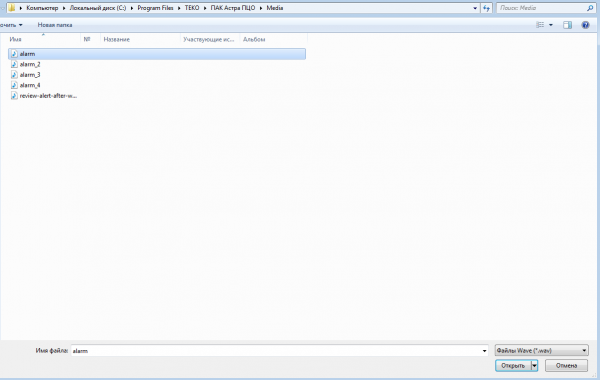The image size is (600, 380).
Task: Click the Имя файла input field
Action: 276,351
